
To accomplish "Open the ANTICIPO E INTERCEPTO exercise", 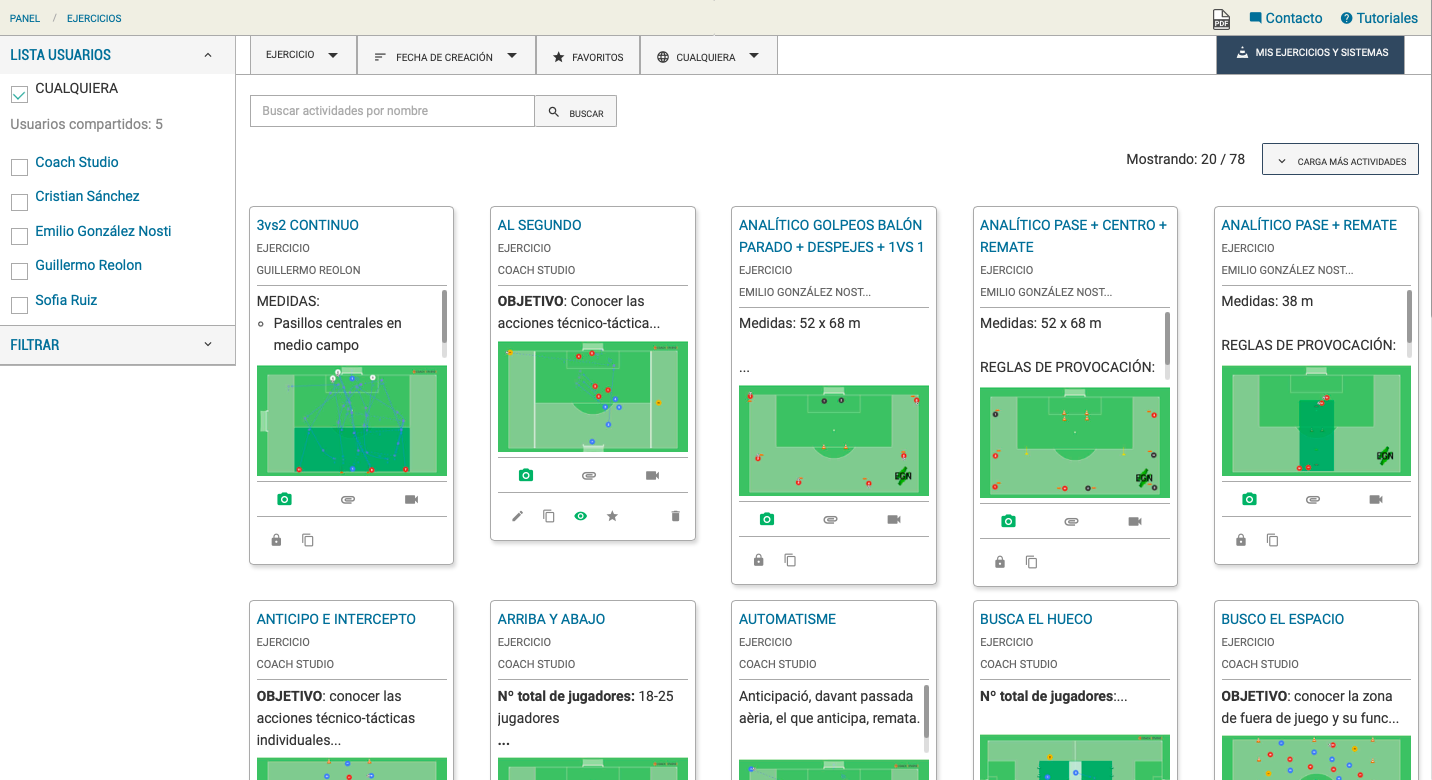I will (x=336, y=619).
